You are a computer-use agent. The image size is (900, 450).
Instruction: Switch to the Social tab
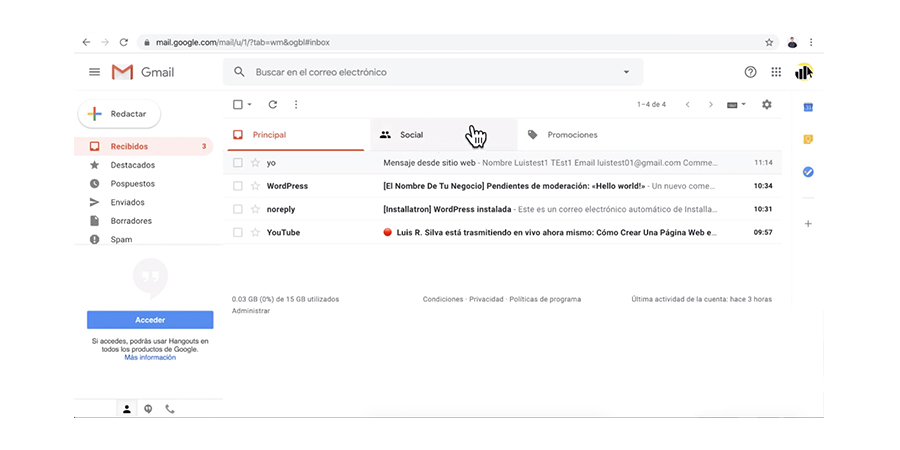click(444, 135)
